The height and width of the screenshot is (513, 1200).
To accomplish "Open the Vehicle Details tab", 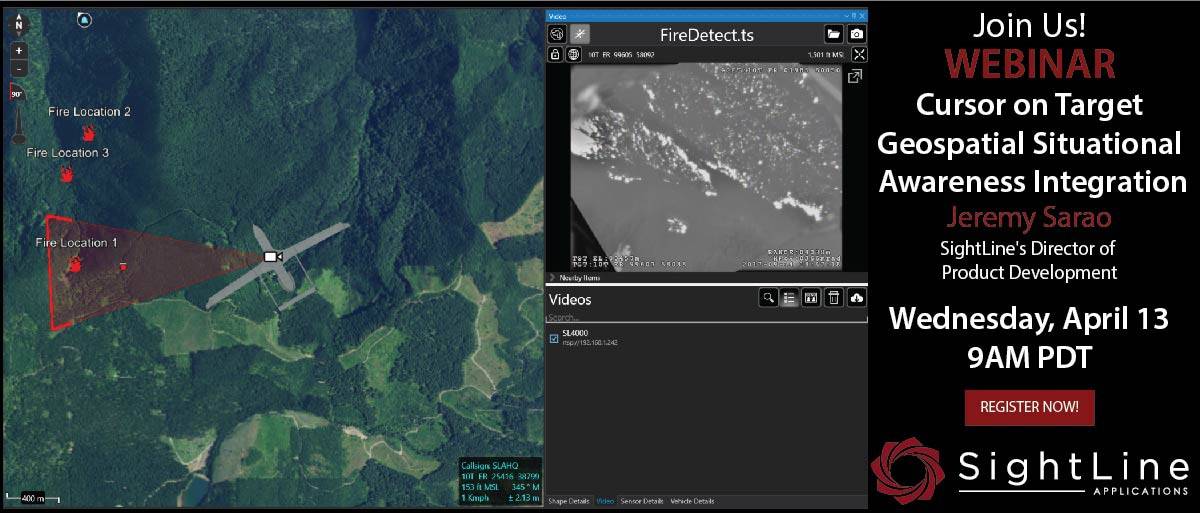I will pos(692,500).
